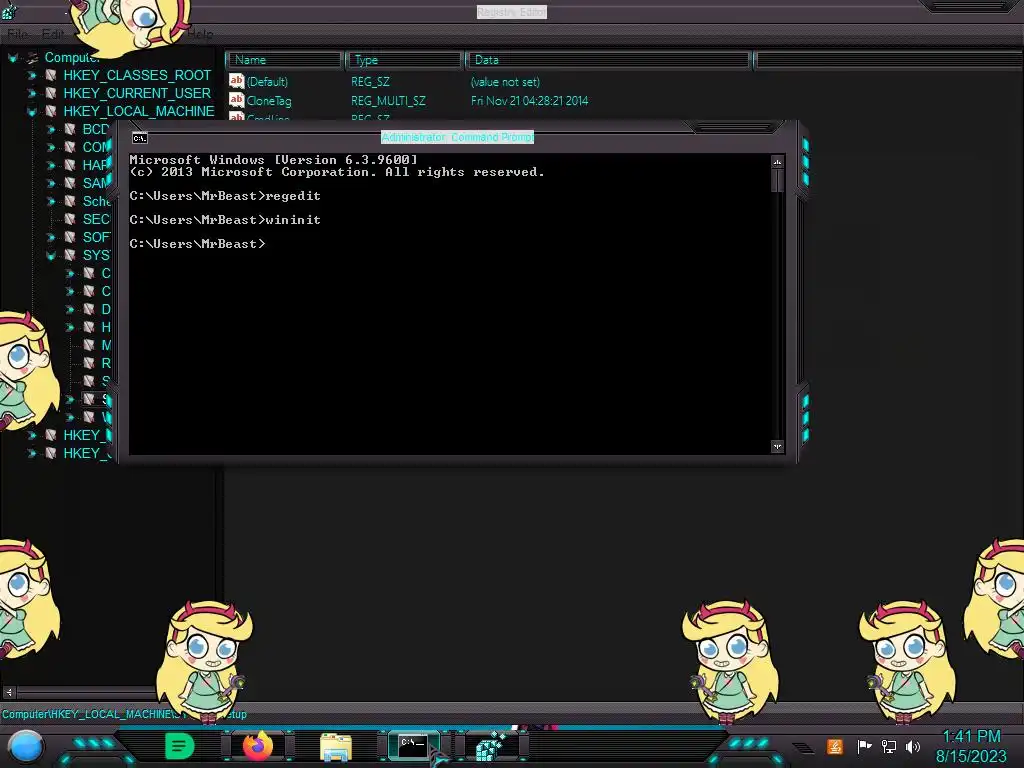Viewport: 1024px width, 768px height.
Task: Sort values by the Data column
Action: click(x=608, y=60)
